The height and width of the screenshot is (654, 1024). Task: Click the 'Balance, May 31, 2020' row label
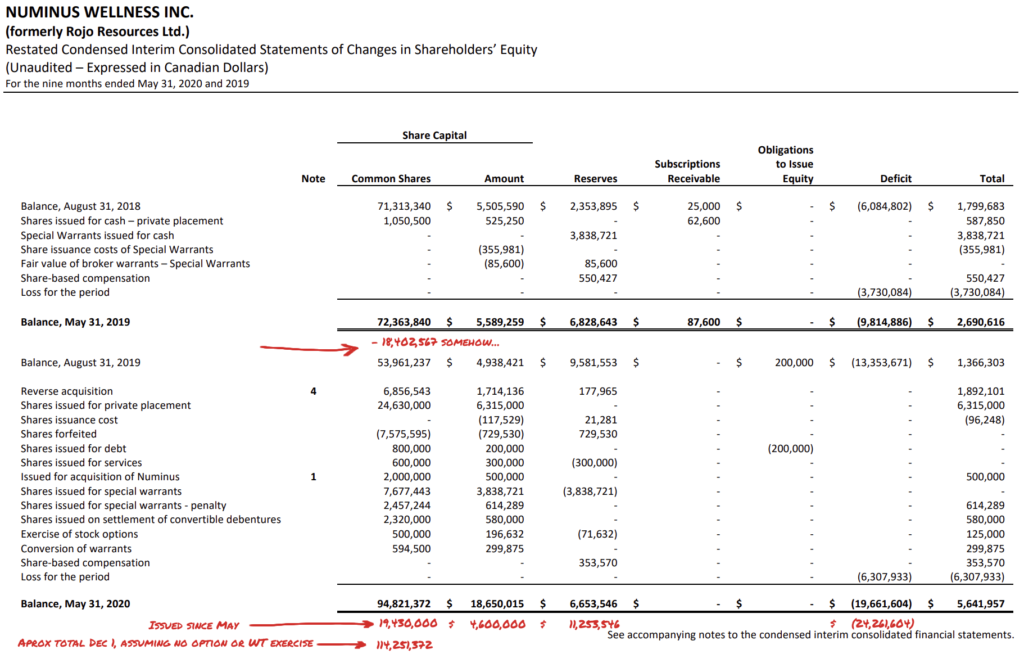75,605
